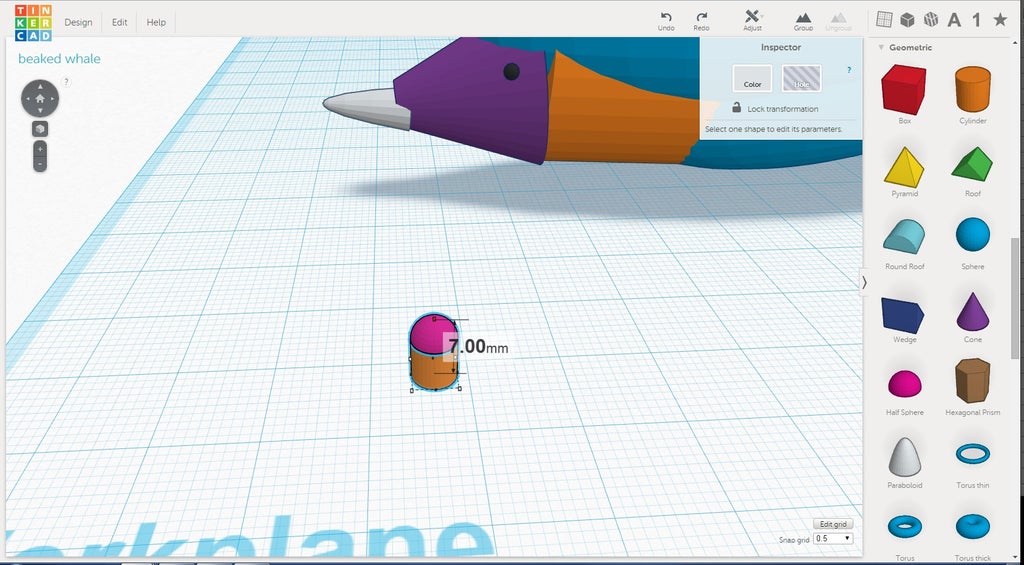Collapse the Geometric shapes section
Image resolution: width=1024 pixels, height=565 pixels.
pos(881,48)
